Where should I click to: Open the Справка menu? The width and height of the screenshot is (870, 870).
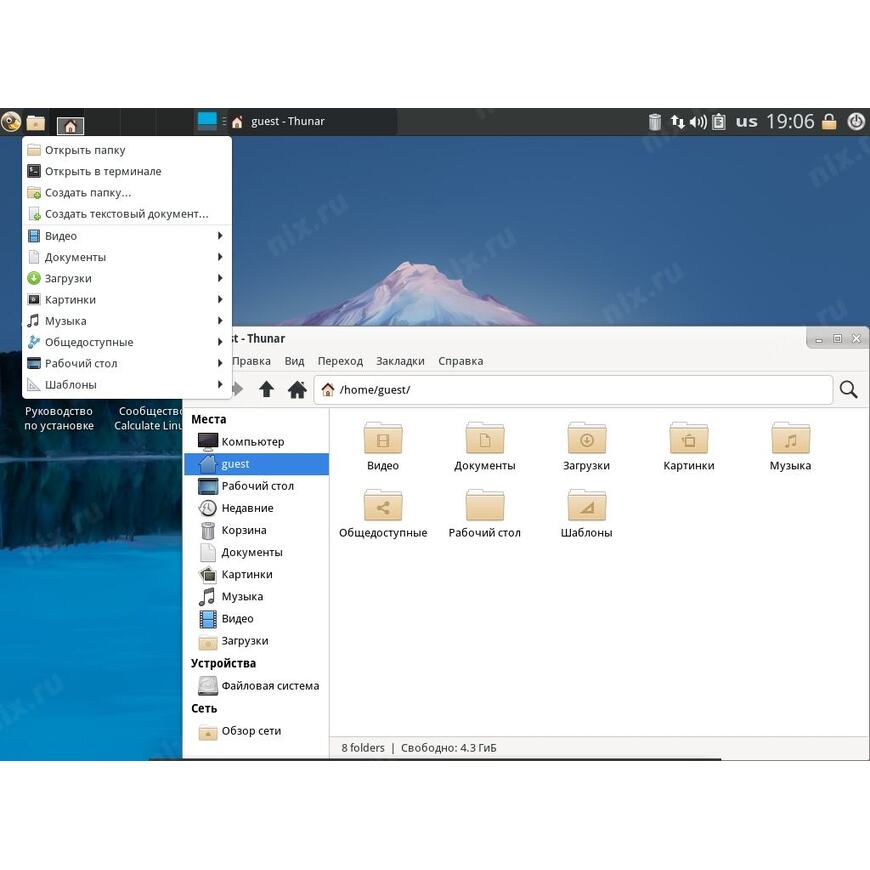coord(460,361)
